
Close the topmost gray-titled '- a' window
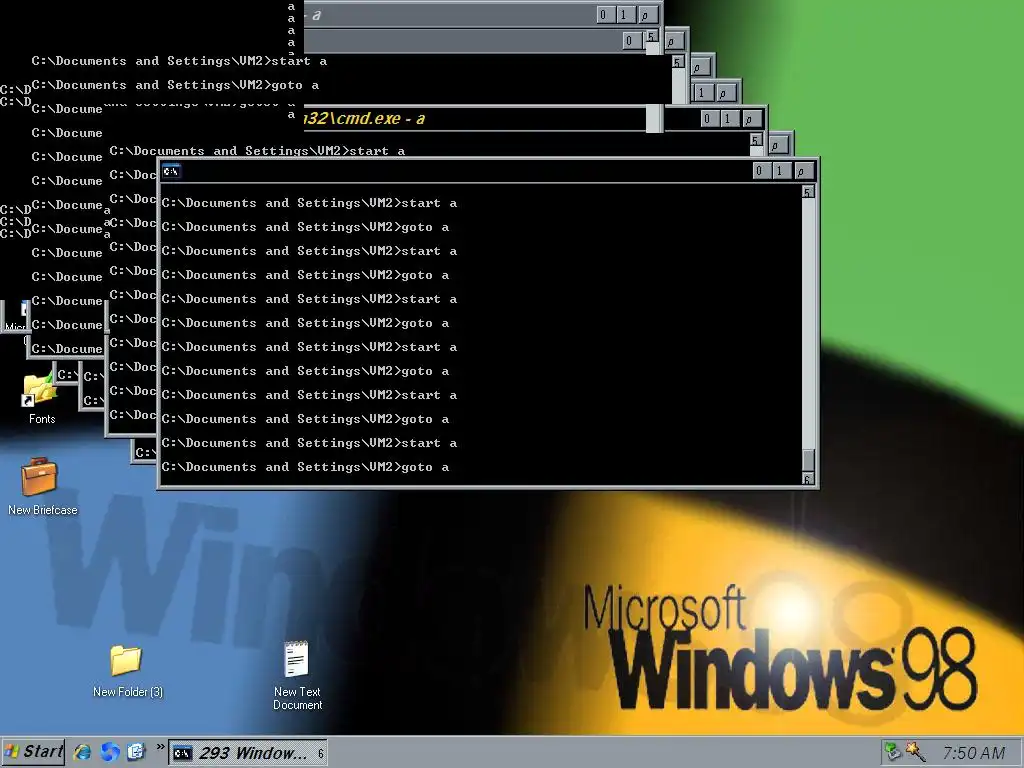[647, 14]
